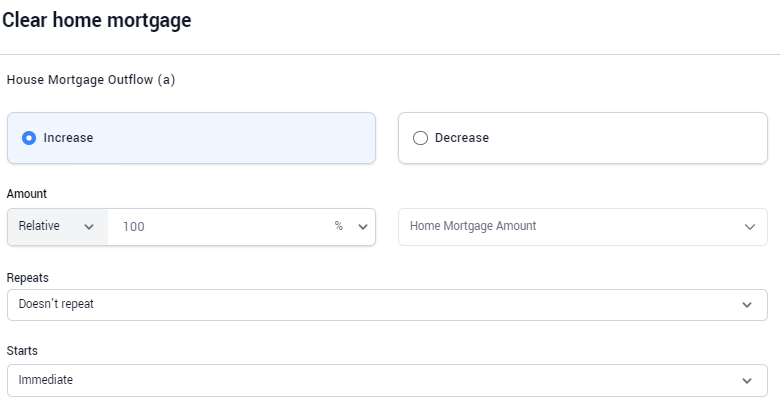Choose the Decrease option card
The width and height of the screenshot is (780, 408).
pos(583,138)
